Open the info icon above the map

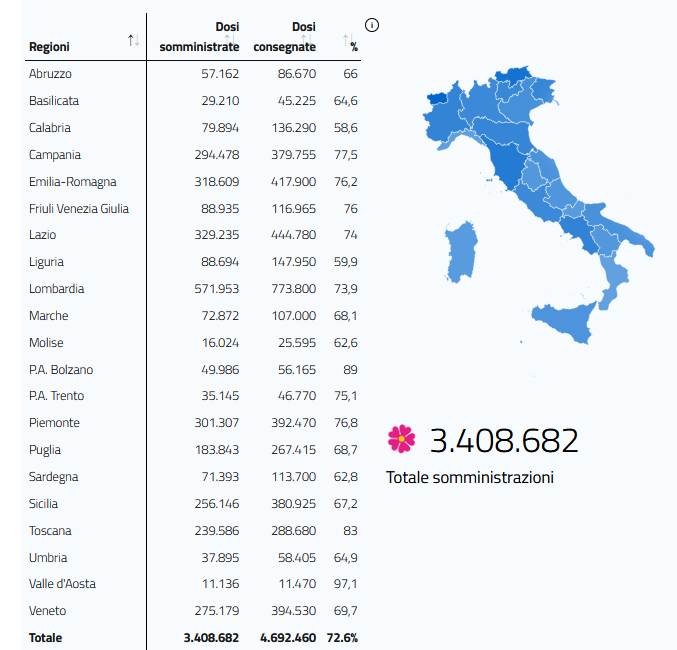[x=373, y=25]
